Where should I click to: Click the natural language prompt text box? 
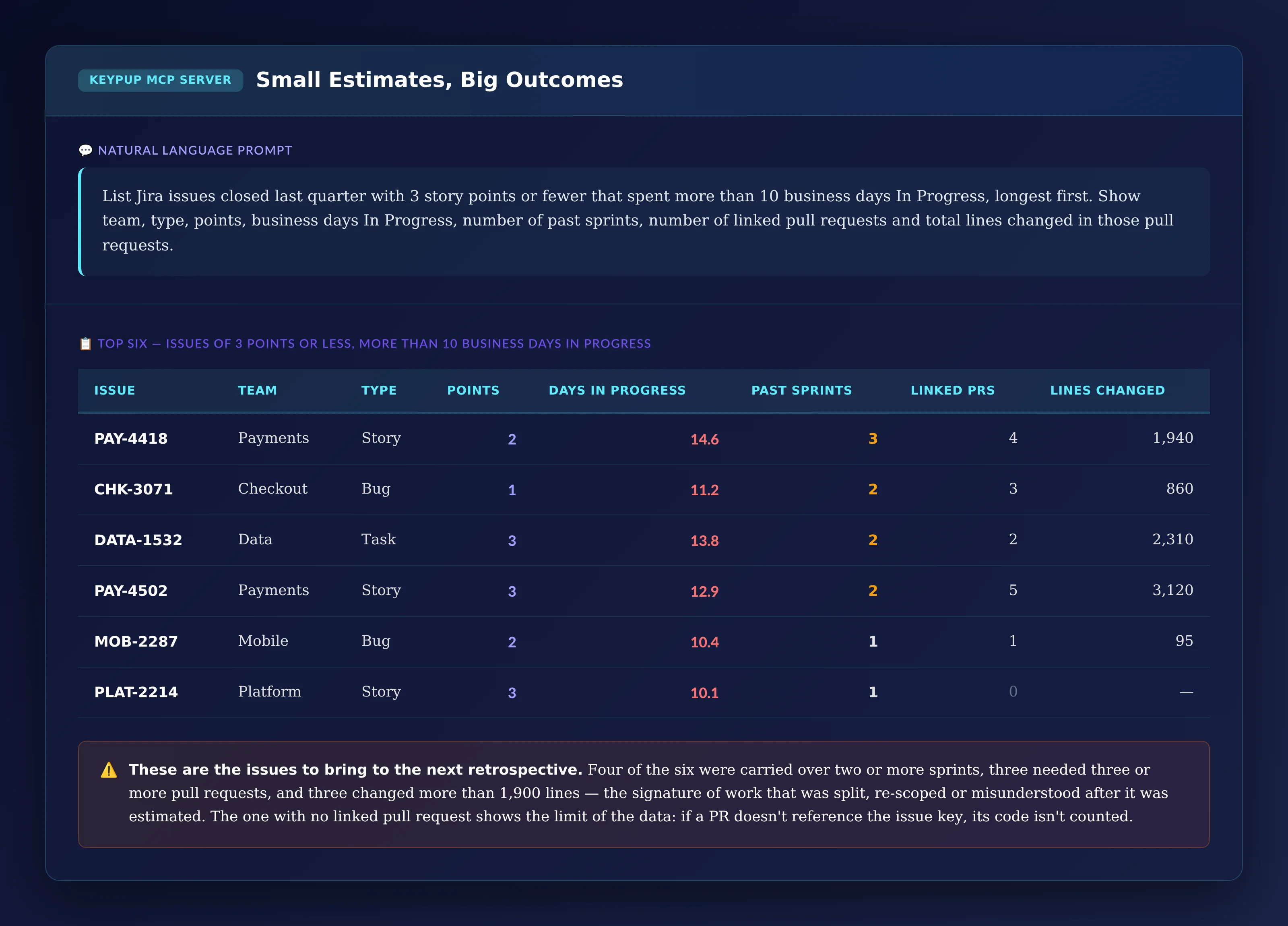[x=644, y=221]
